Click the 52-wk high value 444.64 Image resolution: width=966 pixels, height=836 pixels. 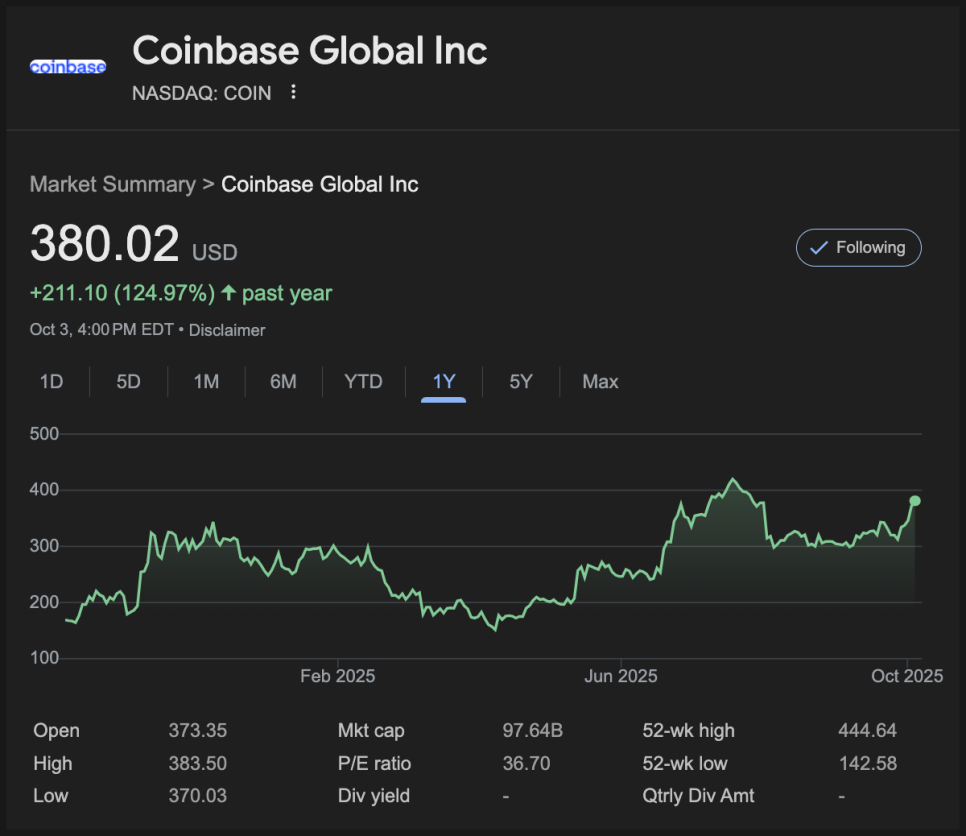click(x=867, y=730)
